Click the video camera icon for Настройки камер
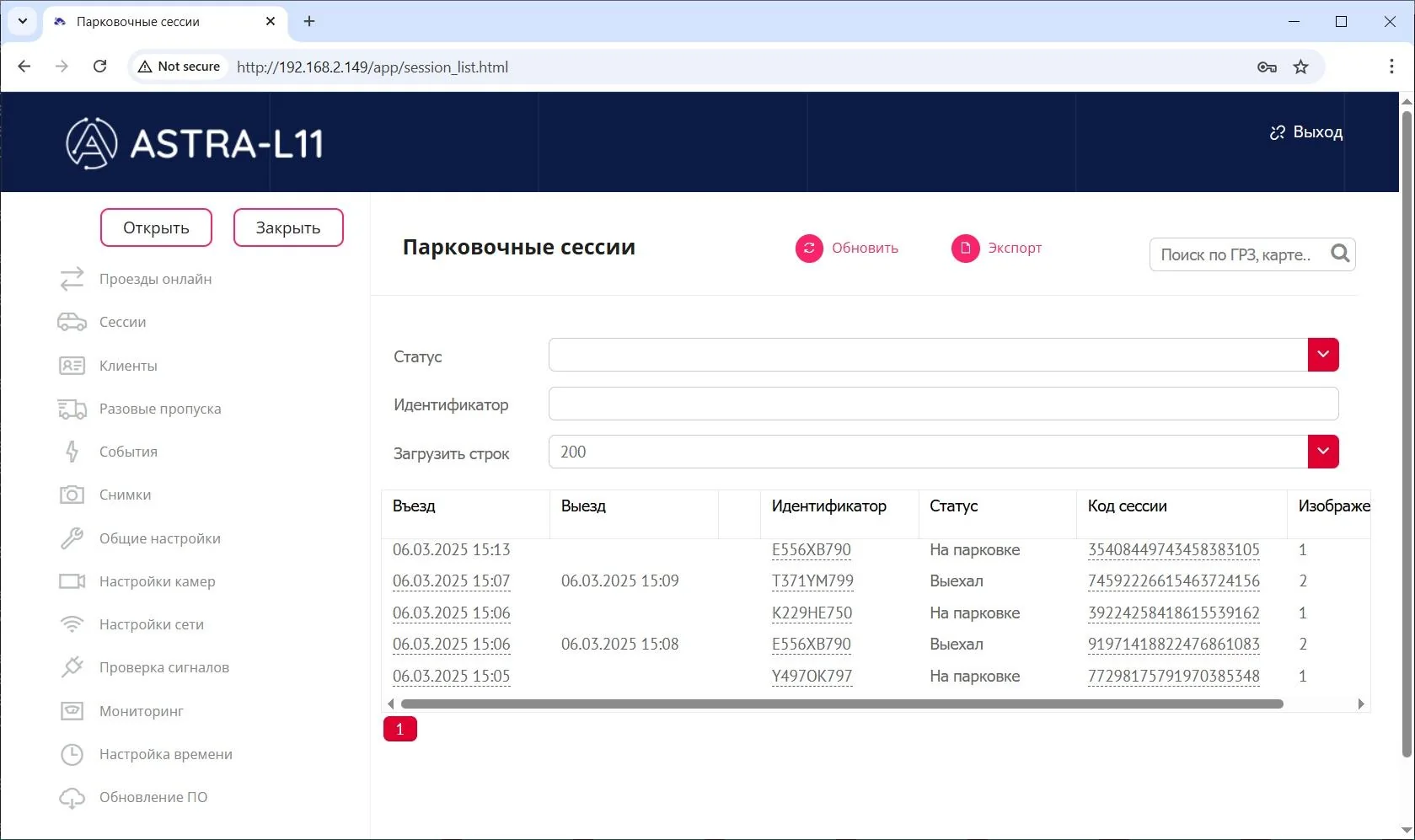Screen dimensions: 1415x840 (72, 581)
